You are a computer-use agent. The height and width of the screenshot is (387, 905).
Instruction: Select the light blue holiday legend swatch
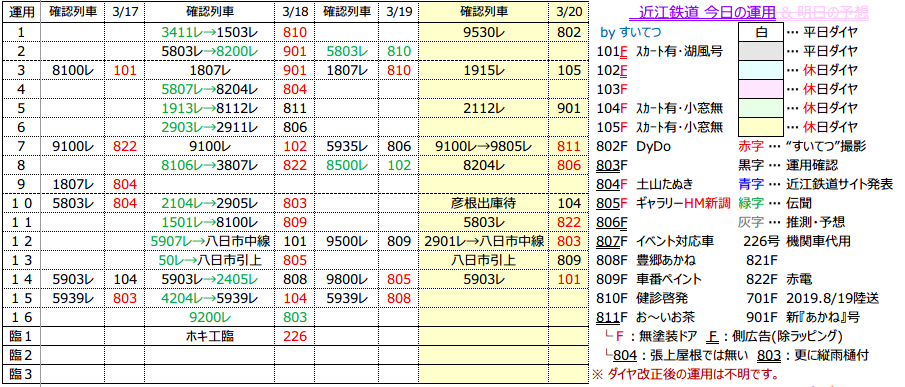click(761, 70)
